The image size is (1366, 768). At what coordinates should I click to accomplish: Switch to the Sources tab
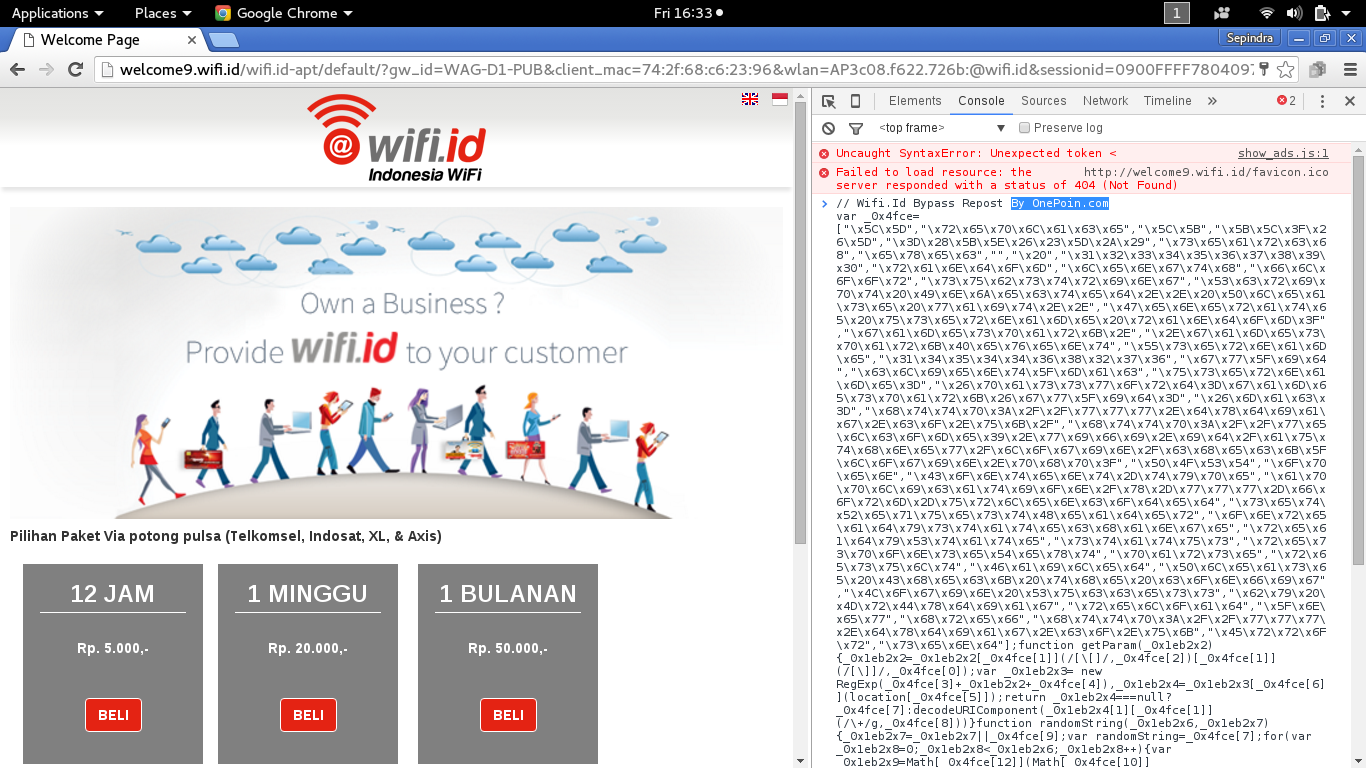coord(1044,101)
